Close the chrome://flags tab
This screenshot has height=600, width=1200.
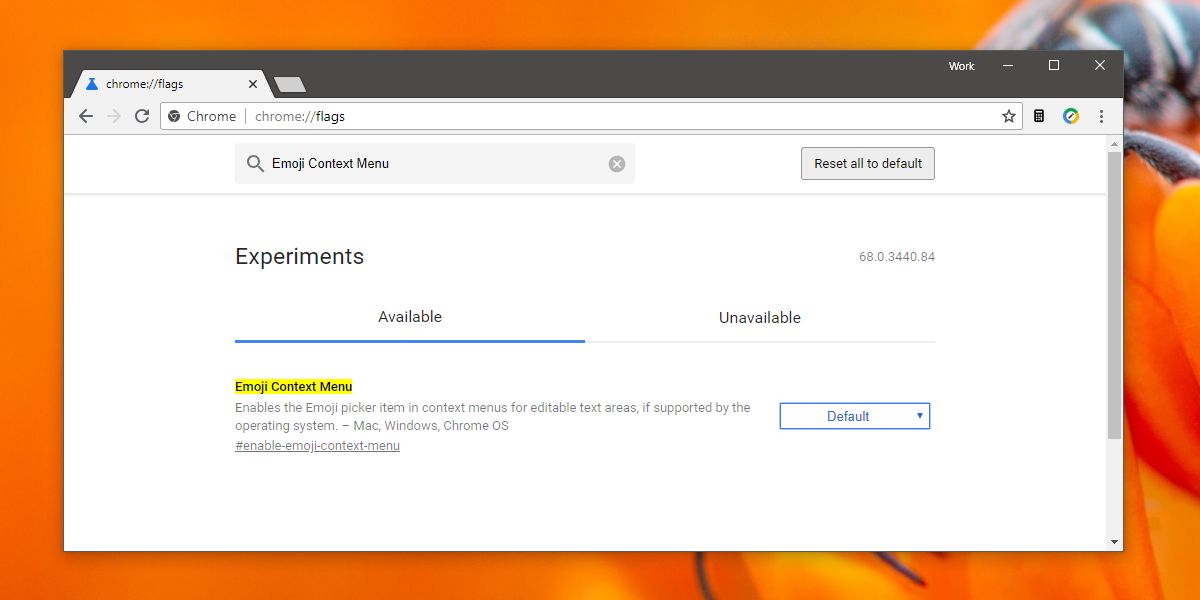(x=253, y=85)
